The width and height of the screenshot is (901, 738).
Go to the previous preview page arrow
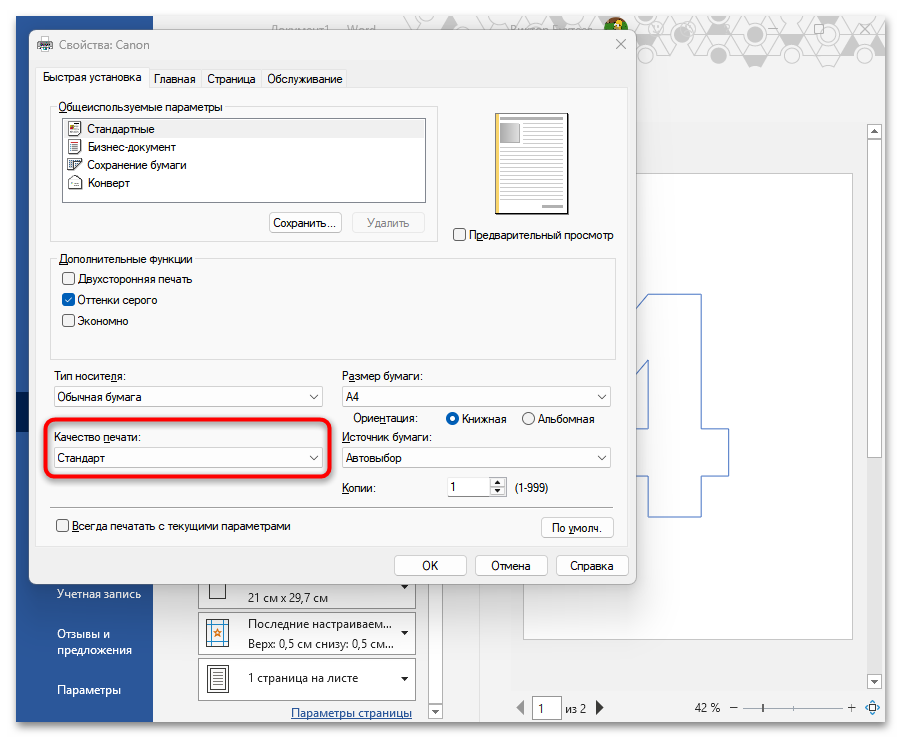[x=520, y=708]
